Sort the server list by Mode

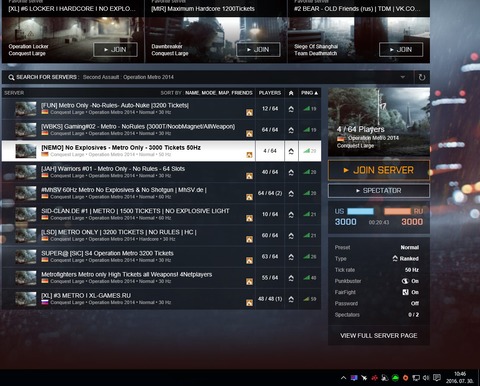[x=209, y=93]
